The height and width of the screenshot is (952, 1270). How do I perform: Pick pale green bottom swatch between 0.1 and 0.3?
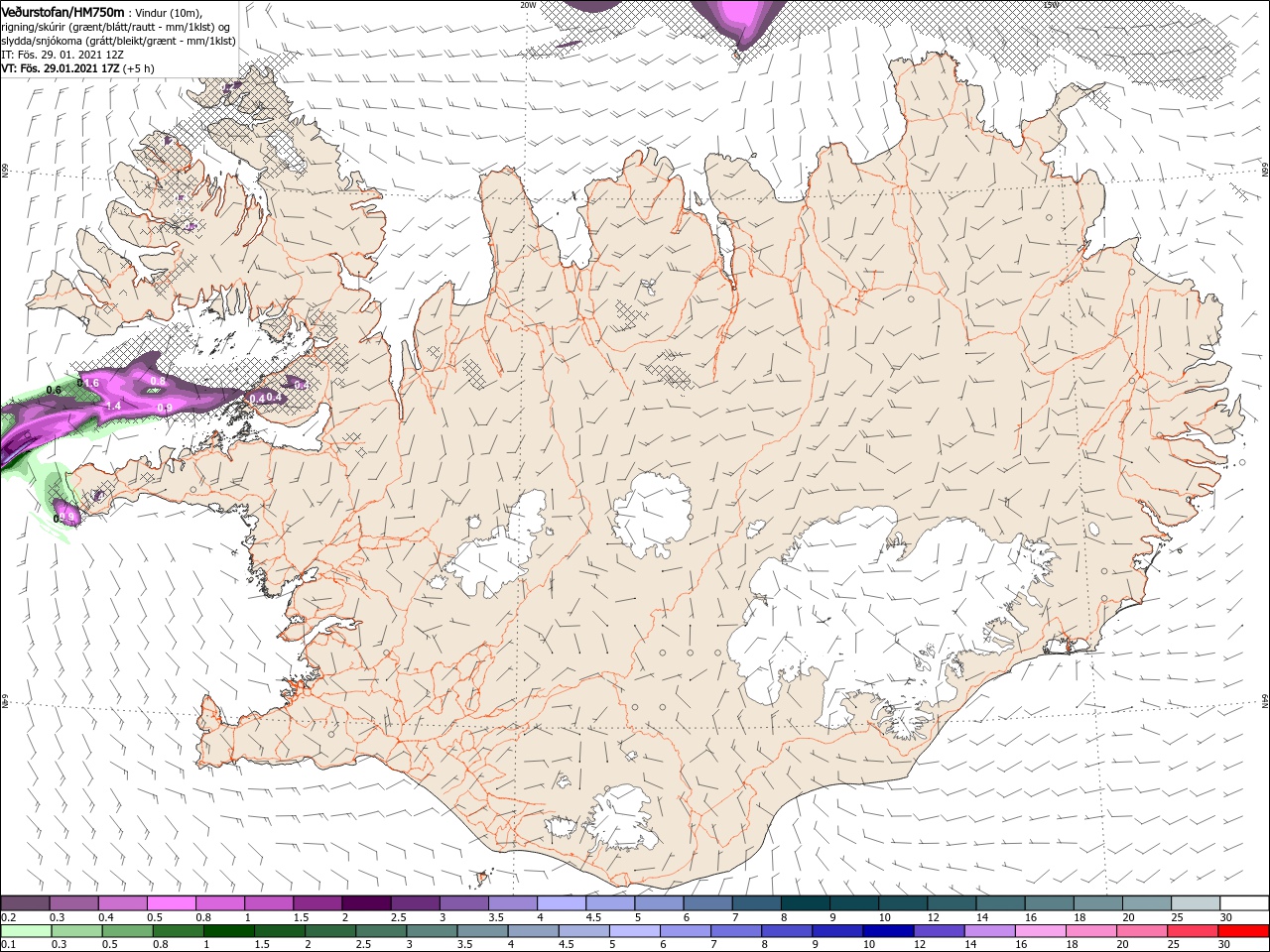[x=26, y=931]
